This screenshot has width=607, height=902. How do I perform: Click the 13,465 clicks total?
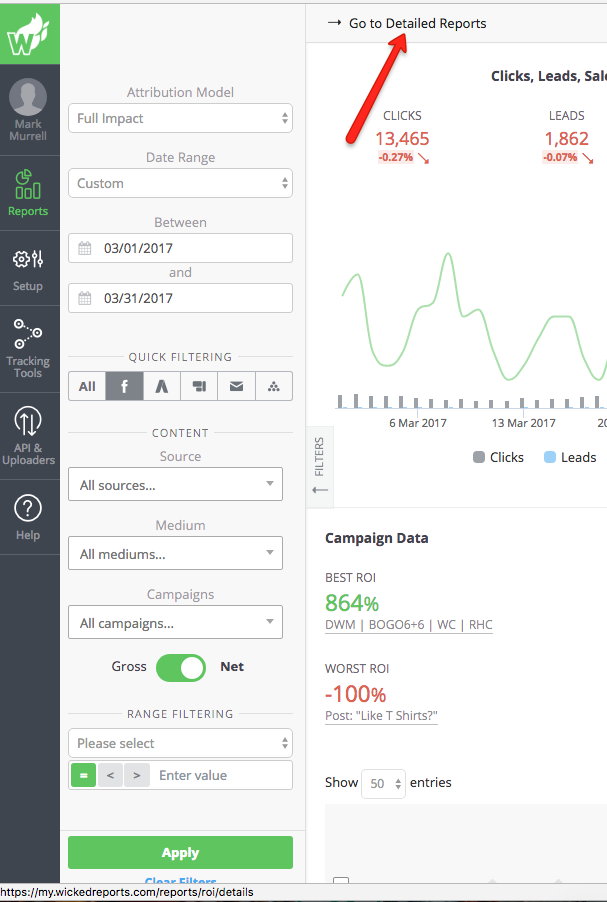(x=403, y=139)
